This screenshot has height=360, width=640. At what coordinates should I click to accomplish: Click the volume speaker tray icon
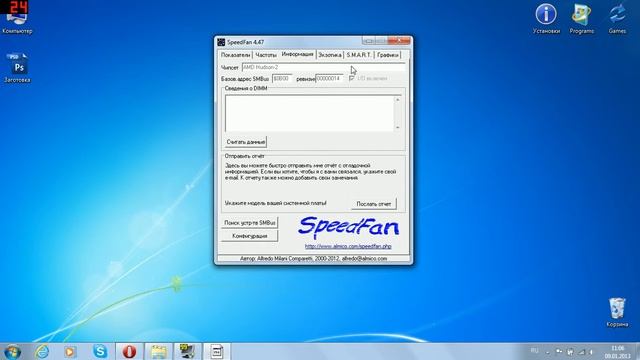click(591, 352)
